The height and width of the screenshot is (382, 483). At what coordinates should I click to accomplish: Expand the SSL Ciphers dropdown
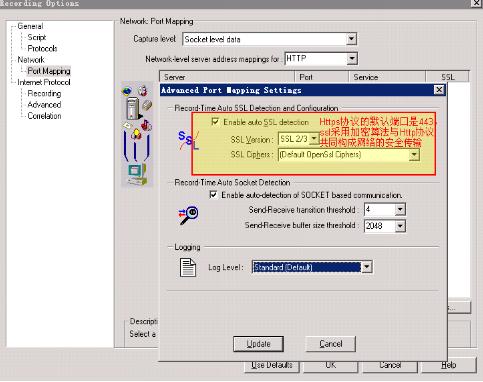(x=414, y=155)
